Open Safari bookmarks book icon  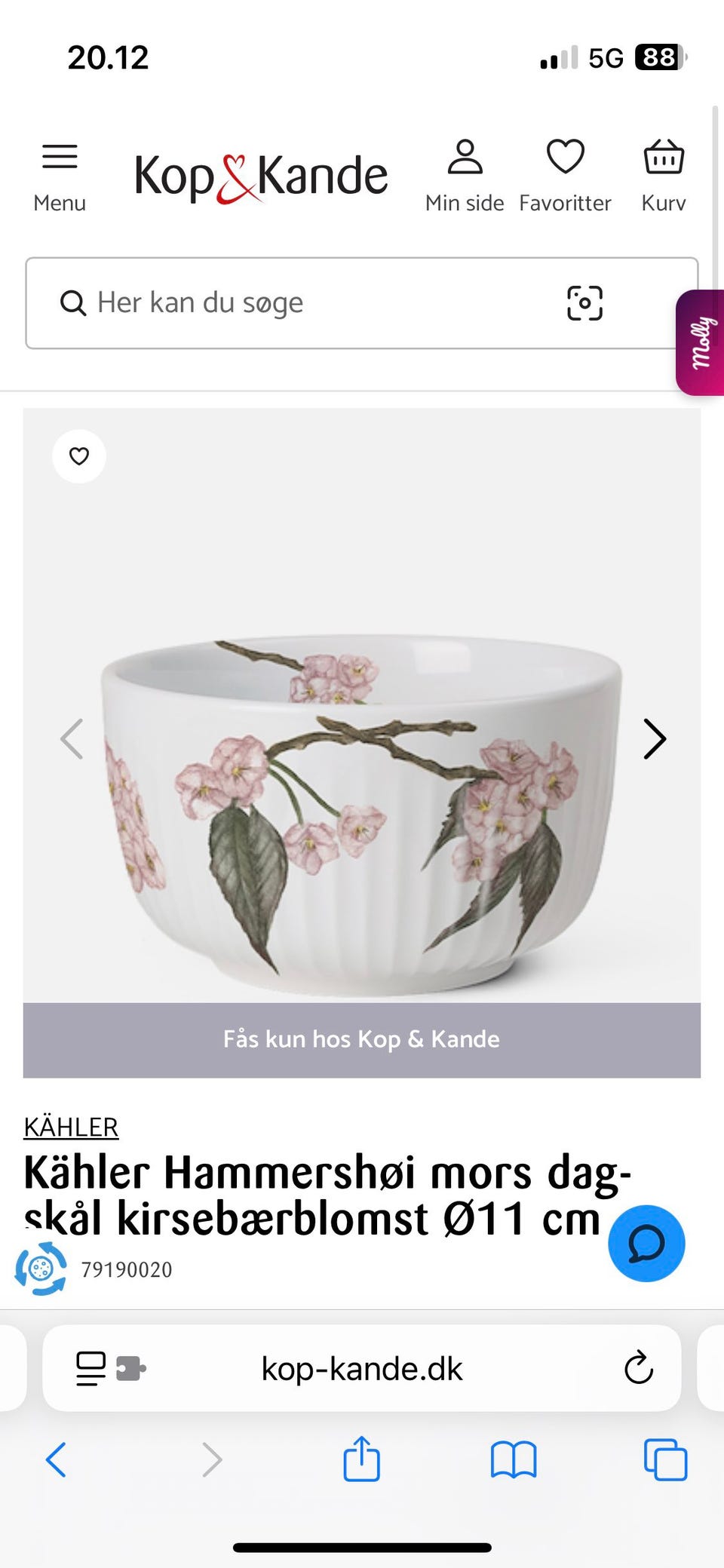(x=513, y=1460)
